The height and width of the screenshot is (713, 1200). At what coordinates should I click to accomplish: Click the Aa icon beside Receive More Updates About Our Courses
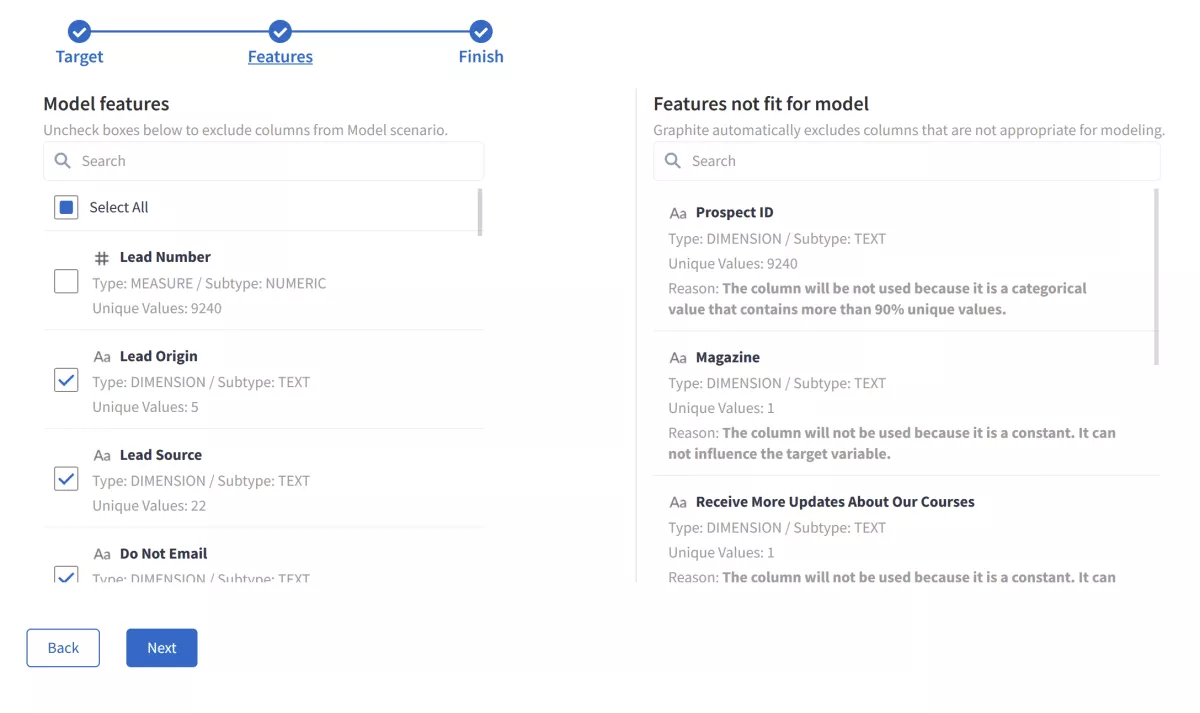point(678,502)
